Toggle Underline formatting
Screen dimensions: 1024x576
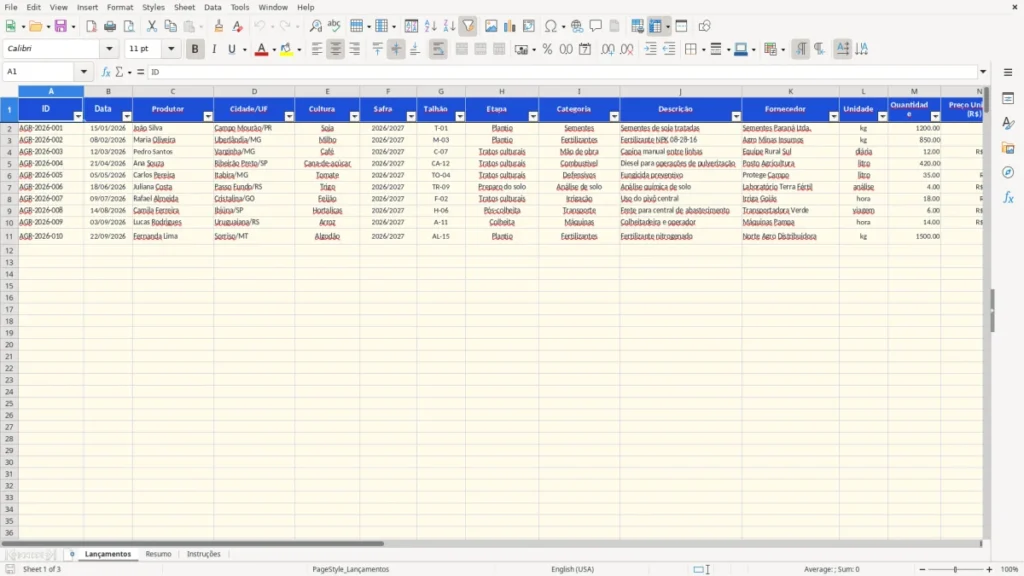point(232,49)
